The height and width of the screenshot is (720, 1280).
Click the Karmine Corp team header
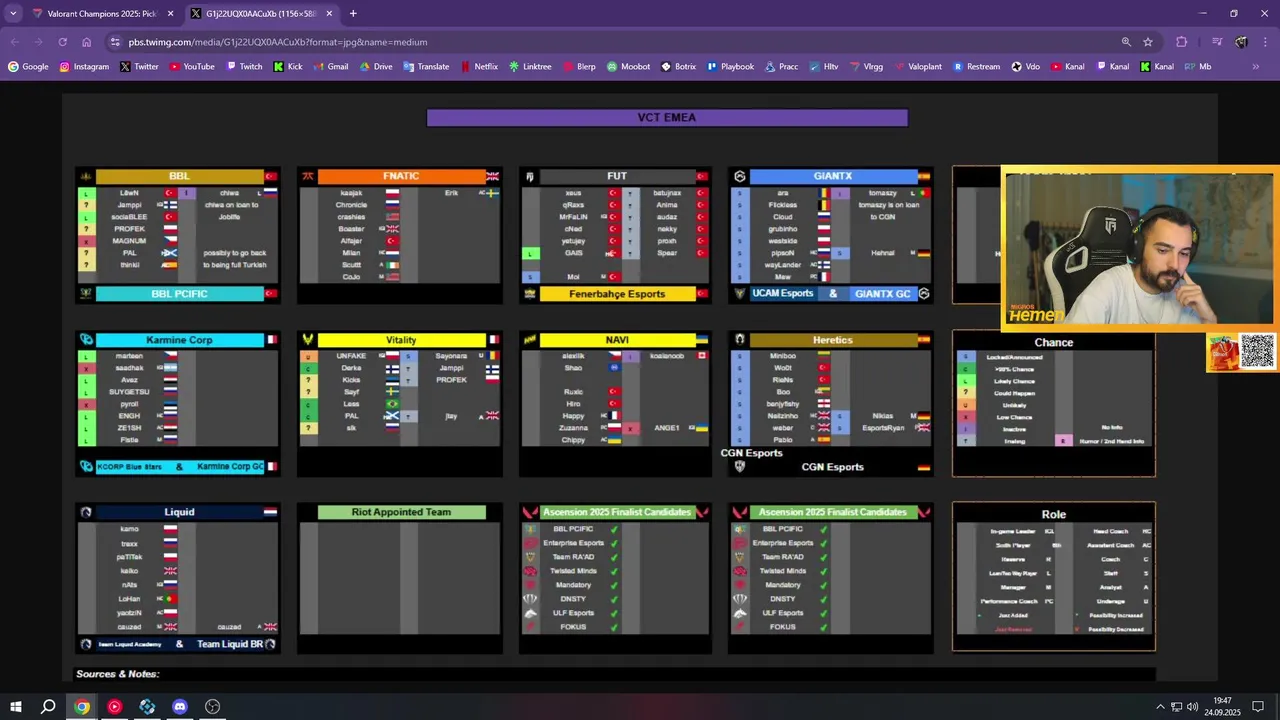180,340
